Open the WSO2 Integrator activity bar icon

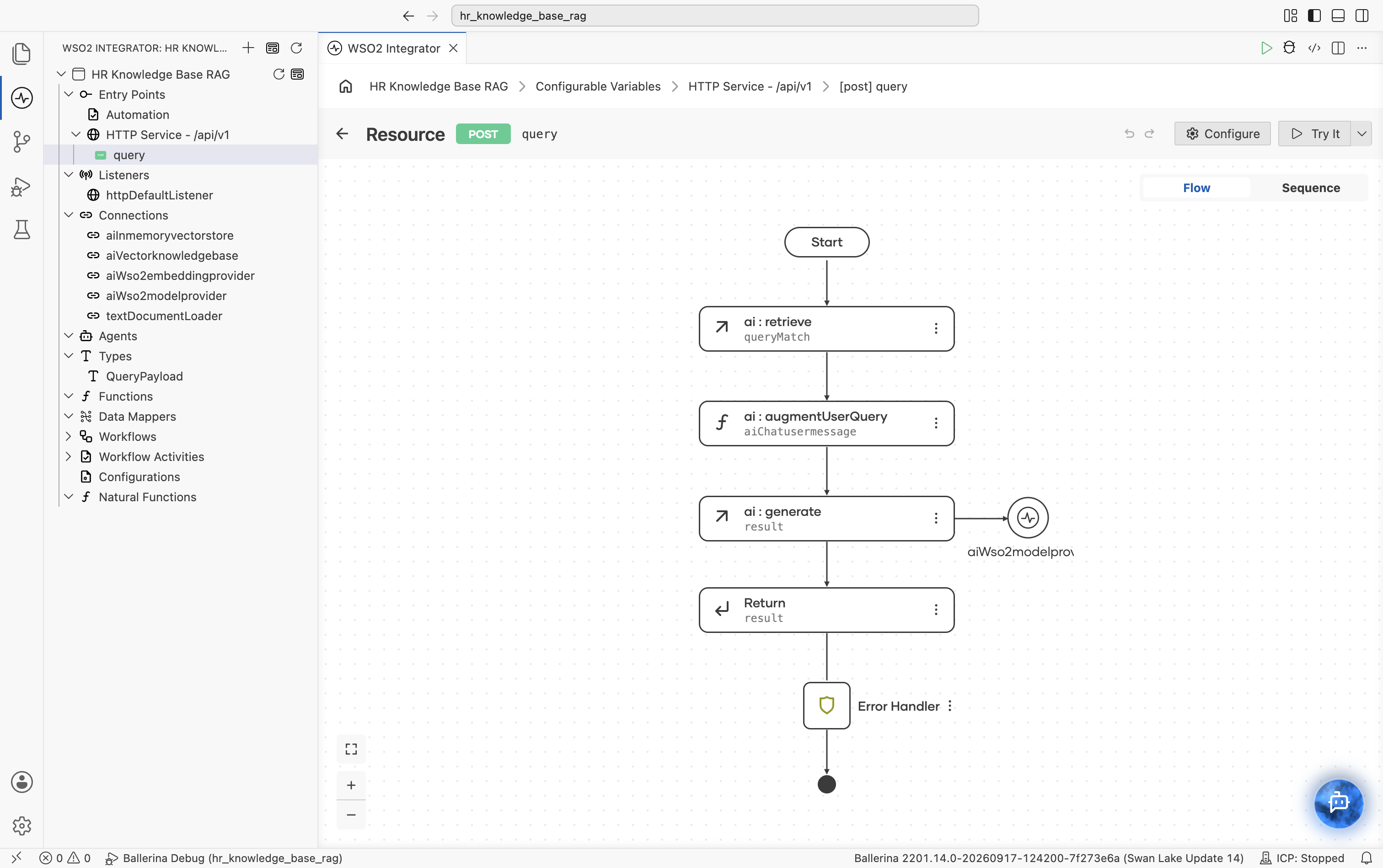[21, 98]
